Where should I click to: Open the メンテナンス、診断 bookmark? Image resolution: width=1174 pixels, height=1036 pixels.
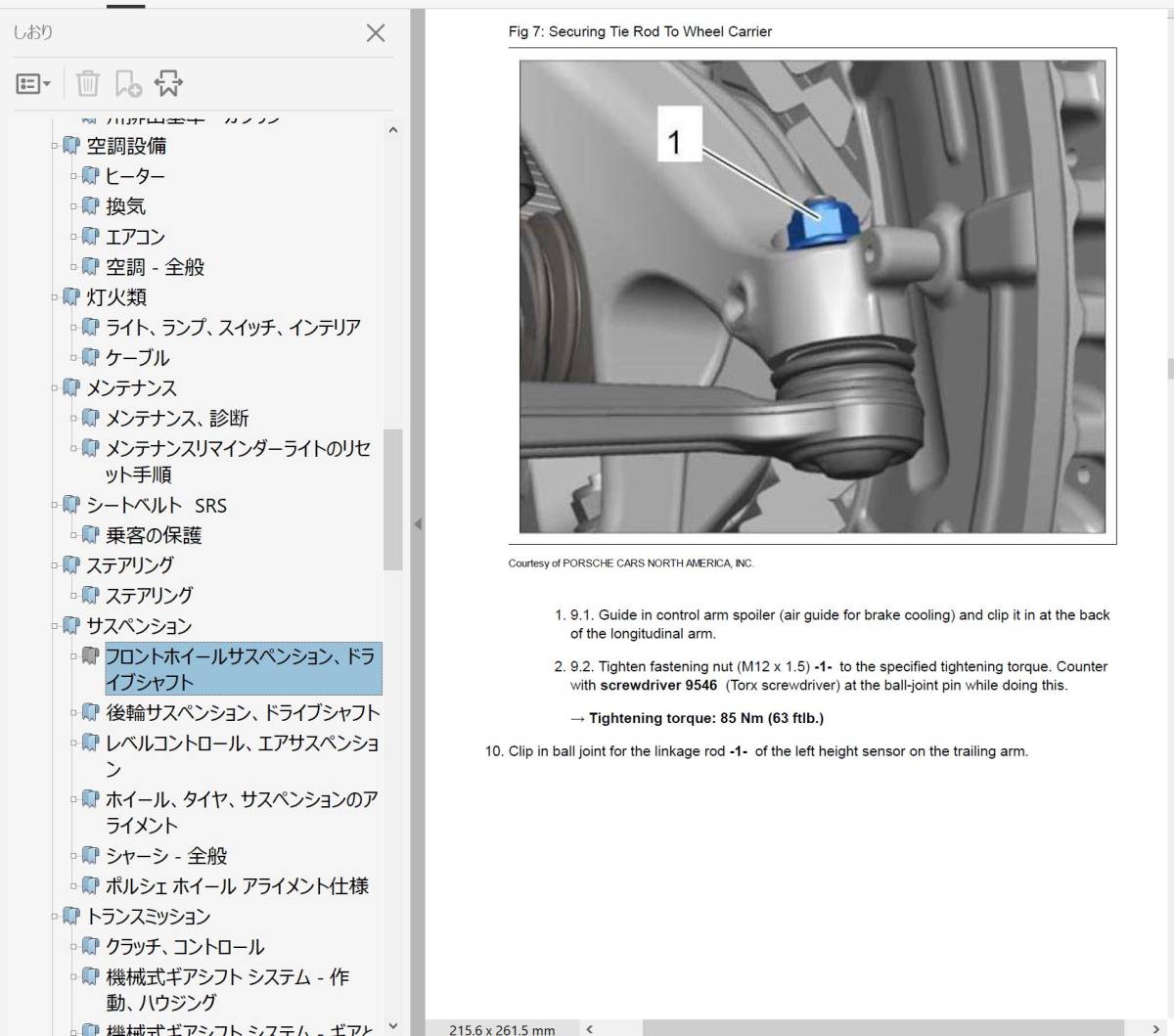177,419
